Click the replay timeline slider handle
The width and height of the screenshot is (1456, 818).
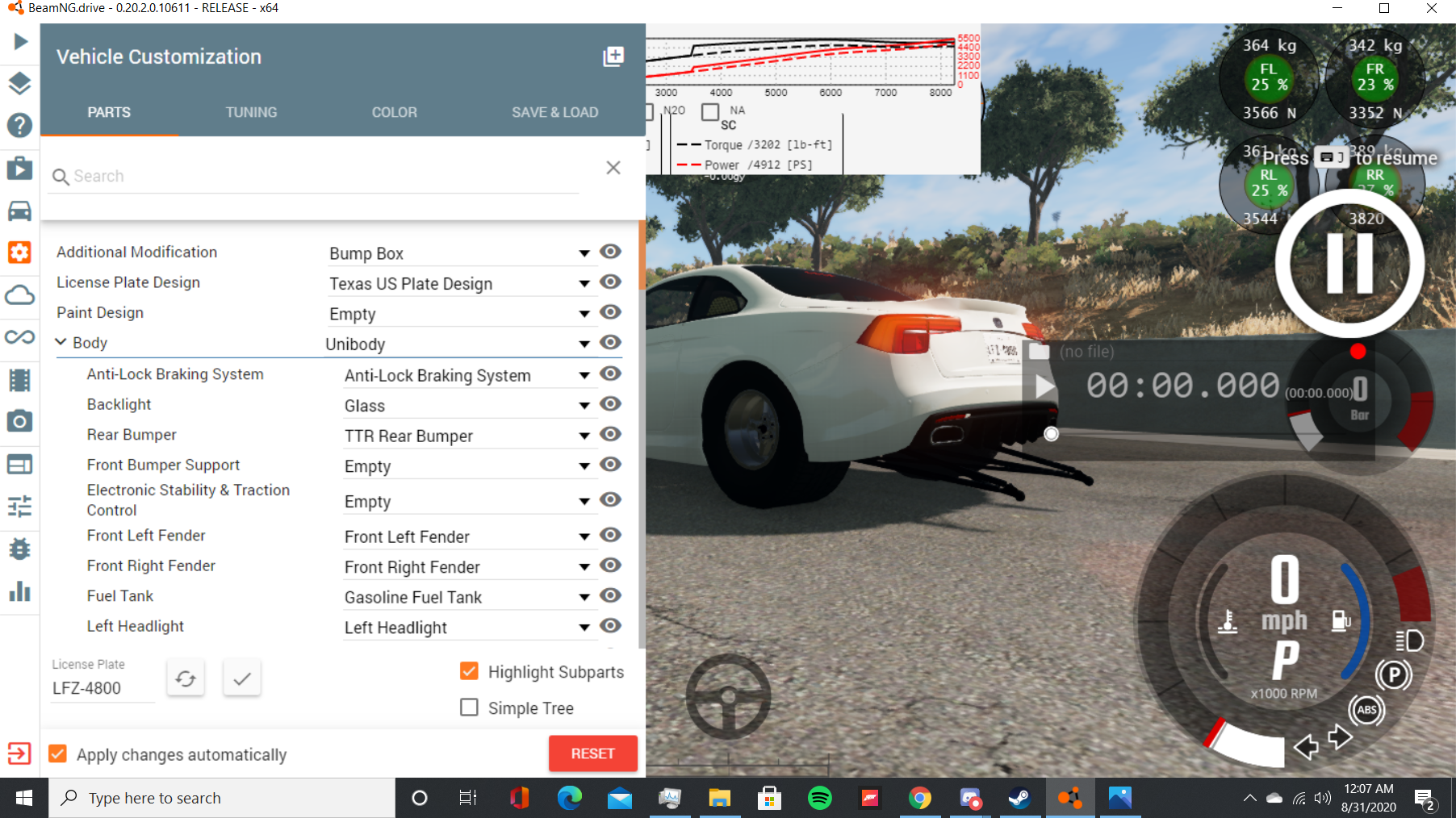pyautogui.click(x=1051, y=434)
